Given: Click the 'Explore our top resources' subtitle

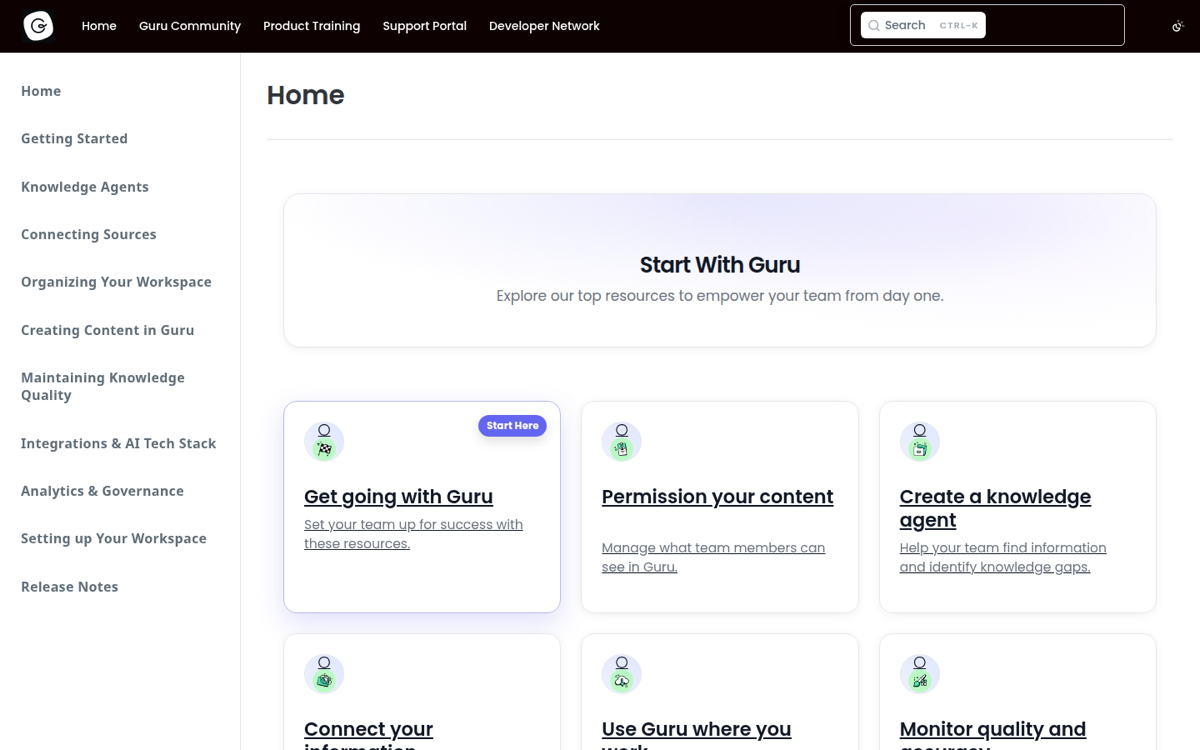Looking at the screenshot, I should (x=720, y=296).
